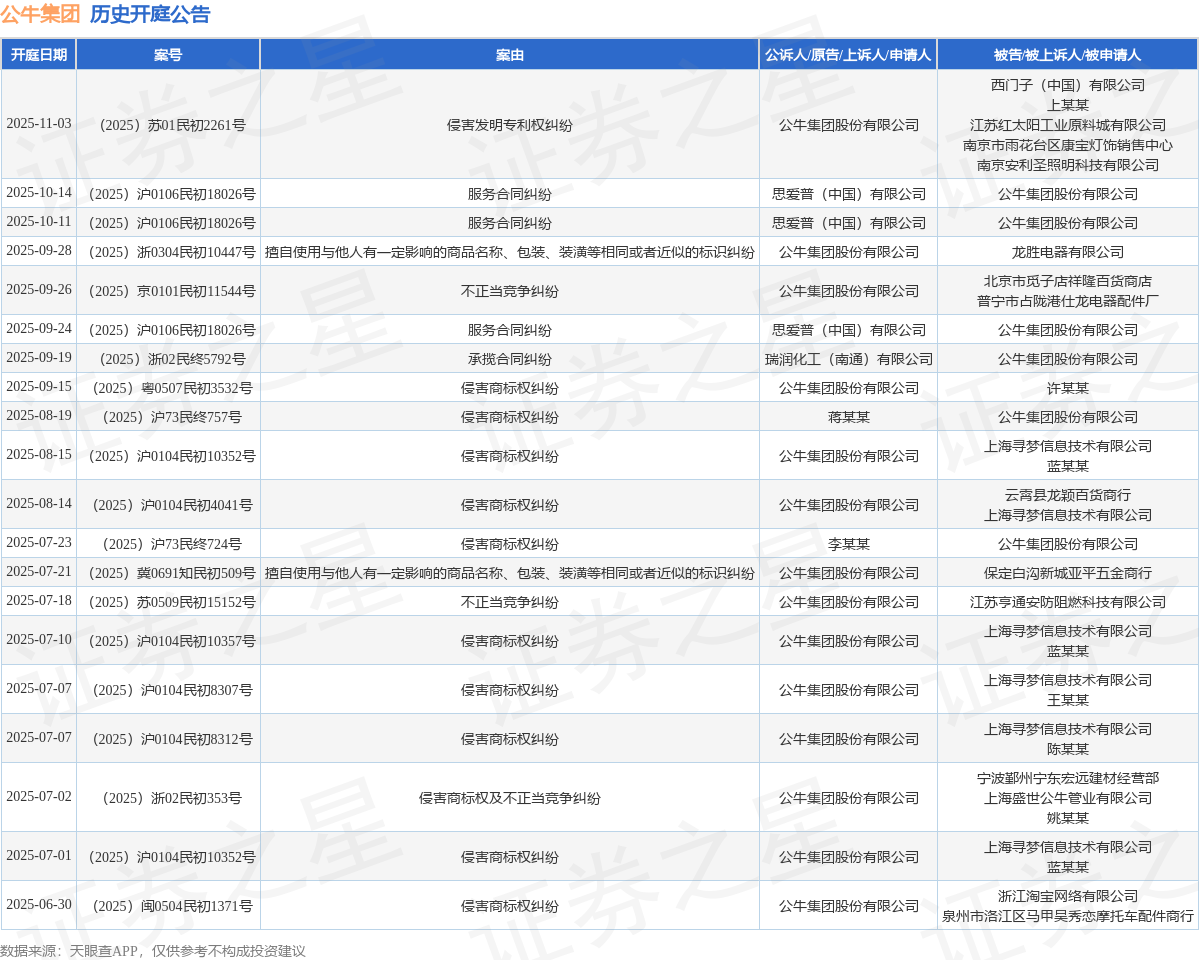Click the date 2025-06-30
Screen dimensions: 1199x960
tap(39, 905)
